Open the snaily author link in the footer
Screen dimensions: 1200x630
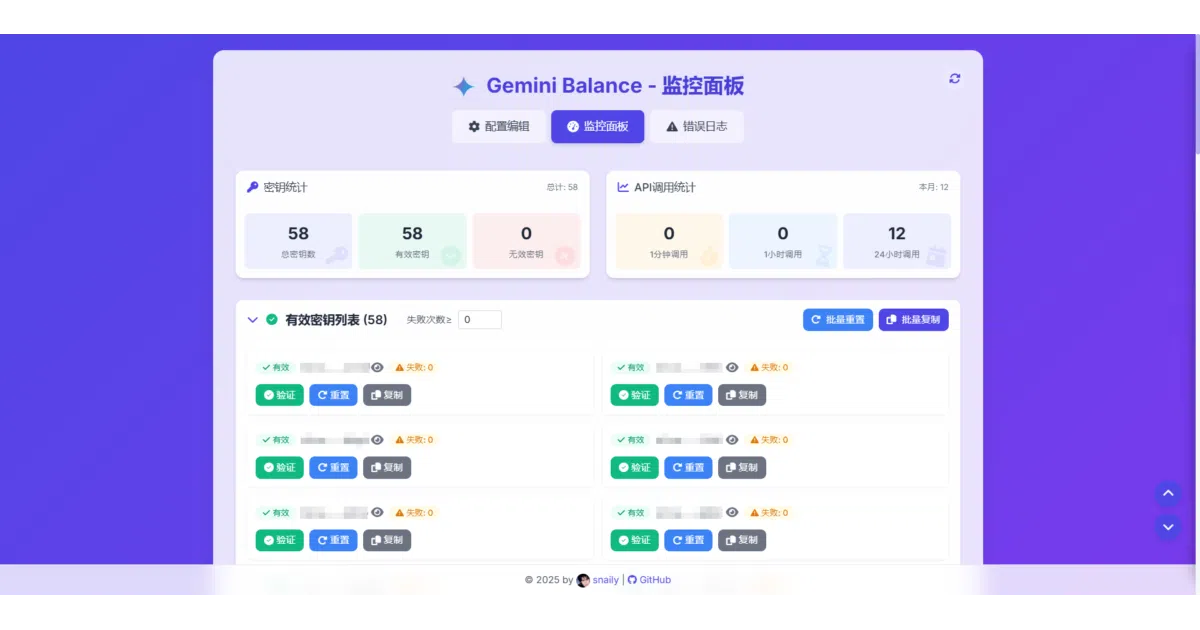pyautogui.click(x=598, y=580)
